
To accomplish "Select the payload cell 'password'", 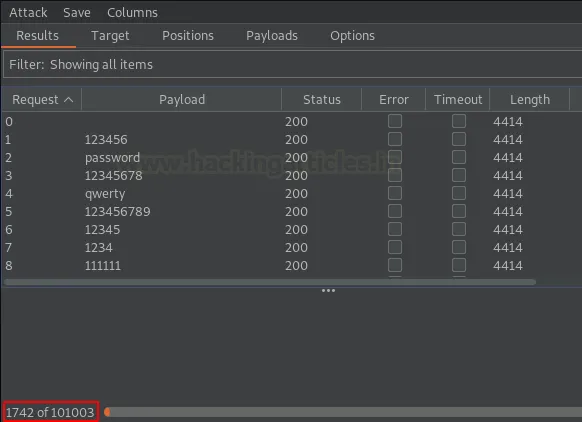I will pos(112,158).
